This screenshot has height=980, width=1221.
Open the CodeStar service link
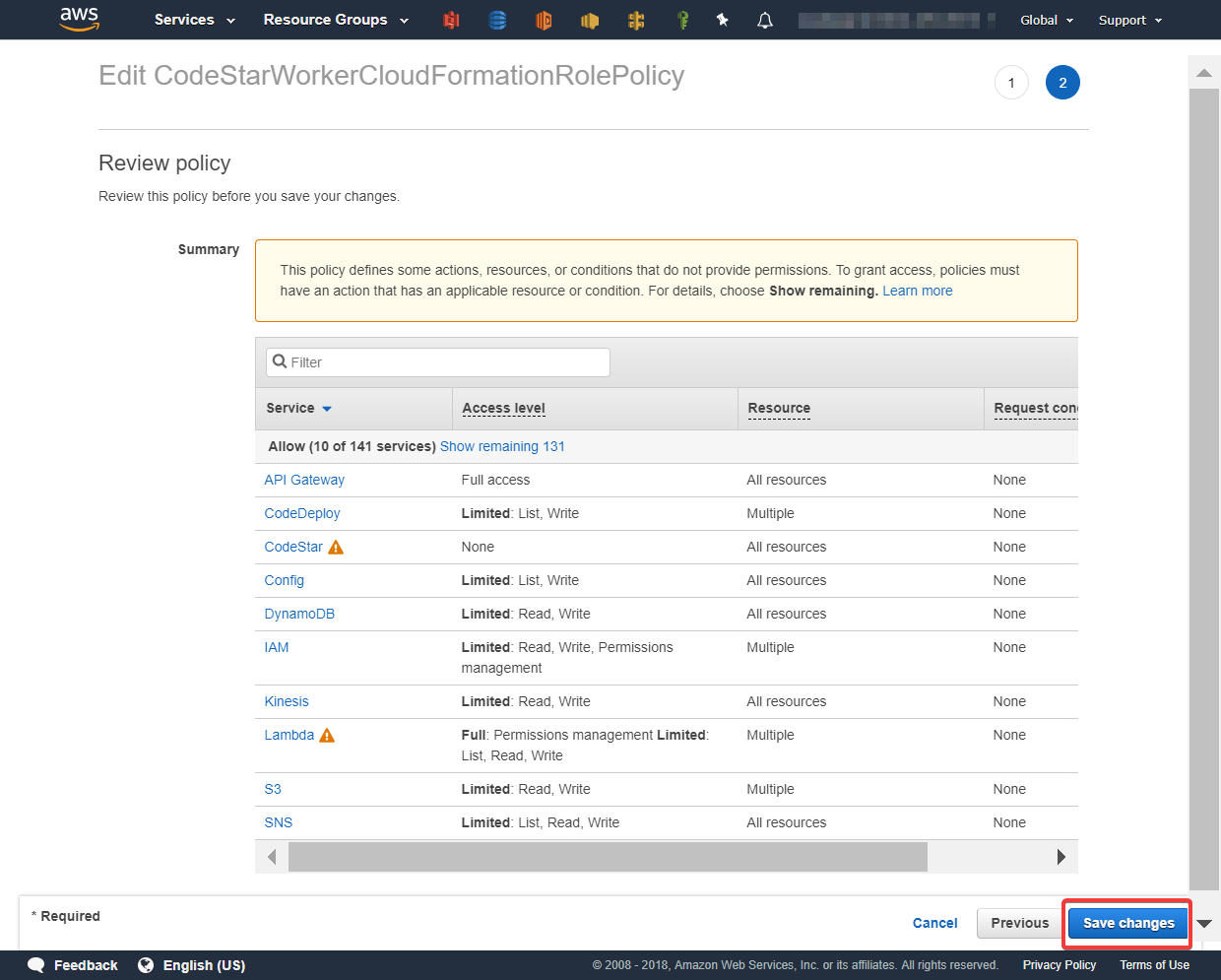tap(293, 547)
